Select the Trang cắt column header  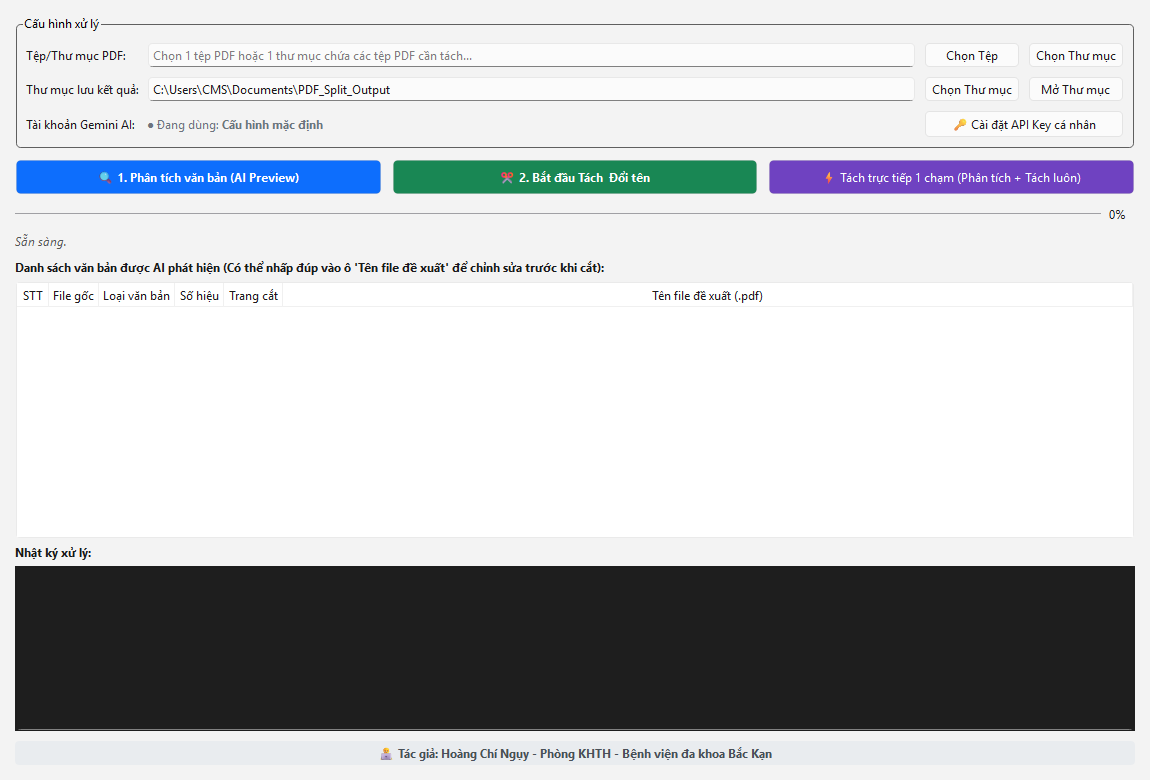coord(253,295)
